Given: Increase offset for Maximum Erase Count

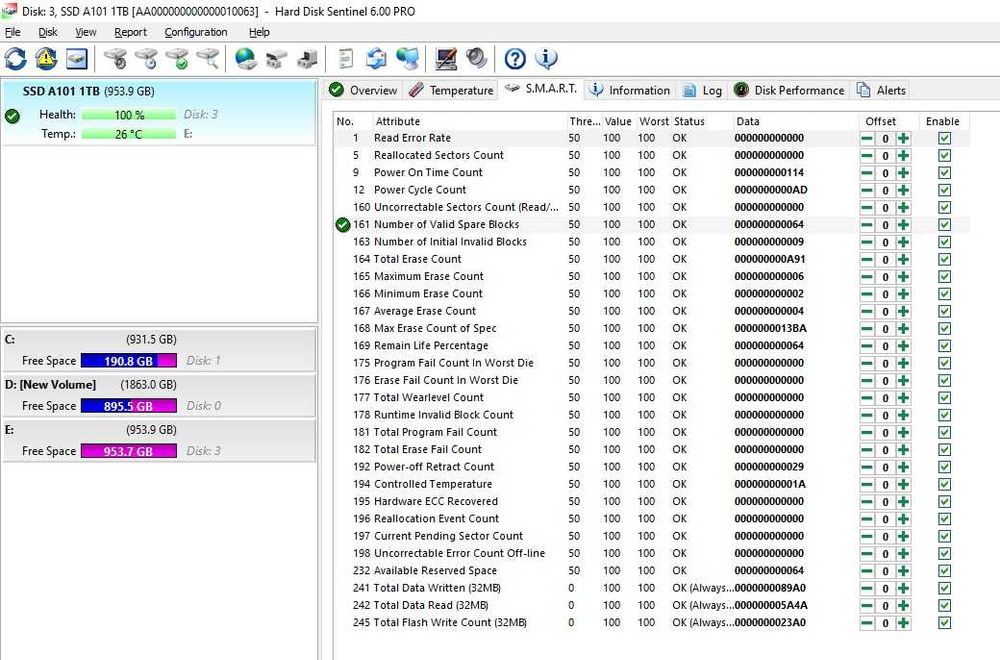Looking at the screenshot, I should pyautogui.click(x=903, y=277).
